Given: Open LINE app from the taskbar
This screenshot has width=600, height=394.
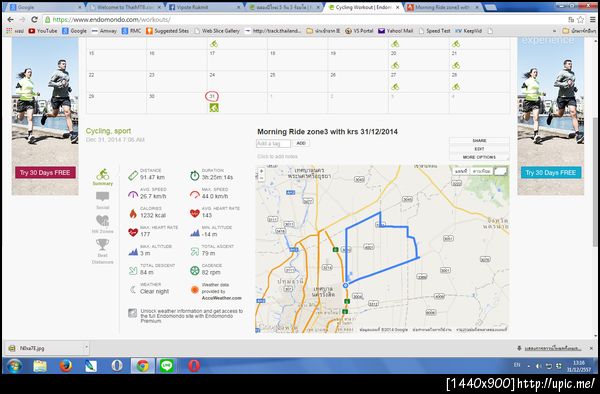Looking at the screenshot, I should click(167, 366).
